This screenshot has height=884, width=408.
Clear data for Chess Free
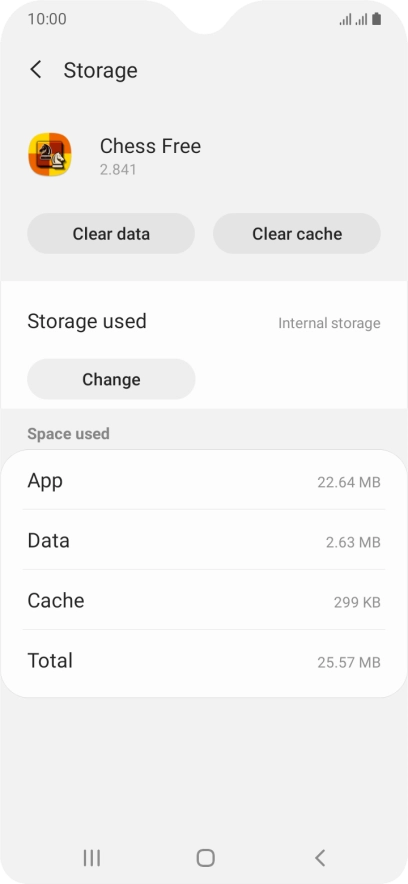(111, 233)
